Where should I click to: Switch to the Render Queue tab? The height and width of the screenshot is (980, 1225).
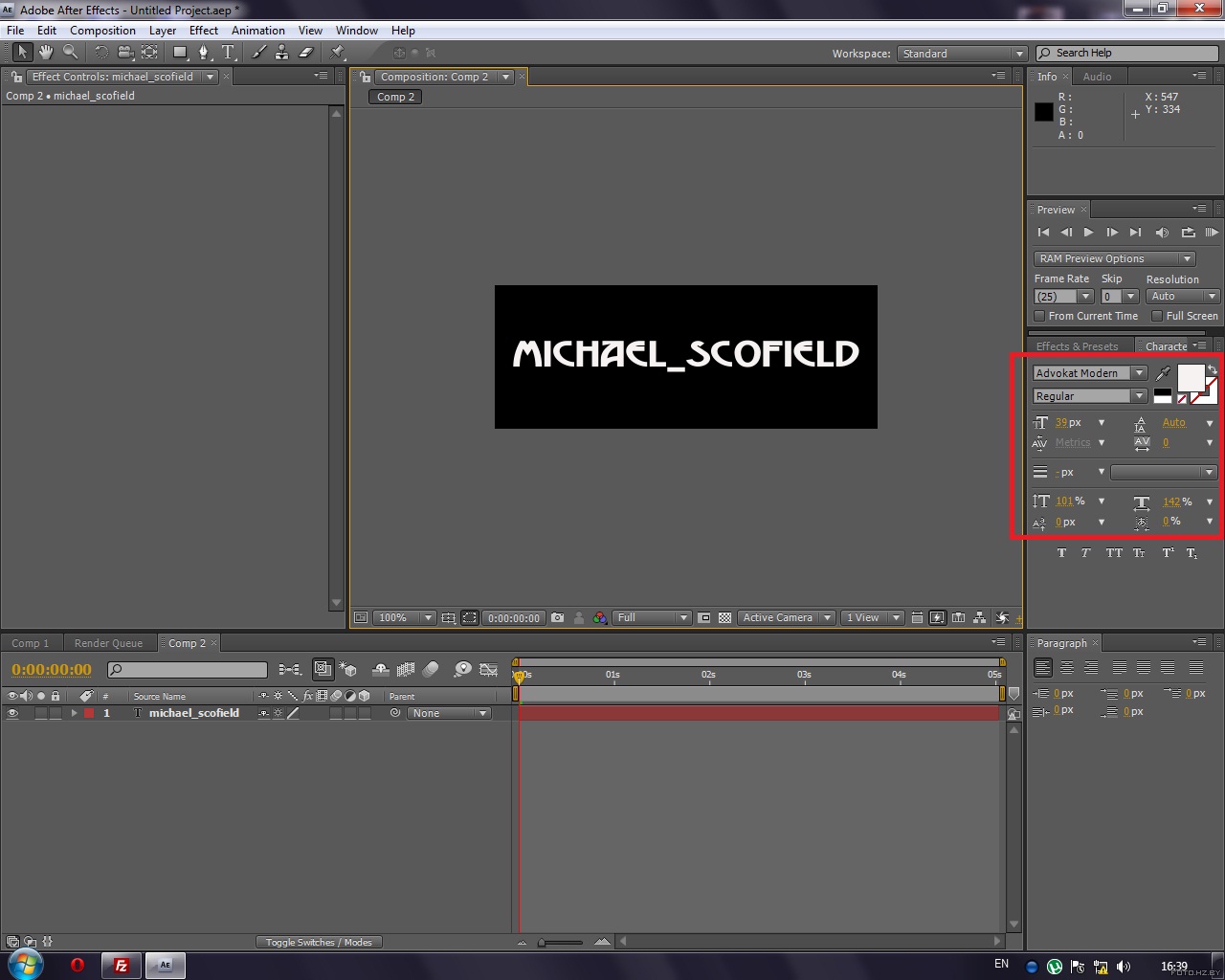108,643
